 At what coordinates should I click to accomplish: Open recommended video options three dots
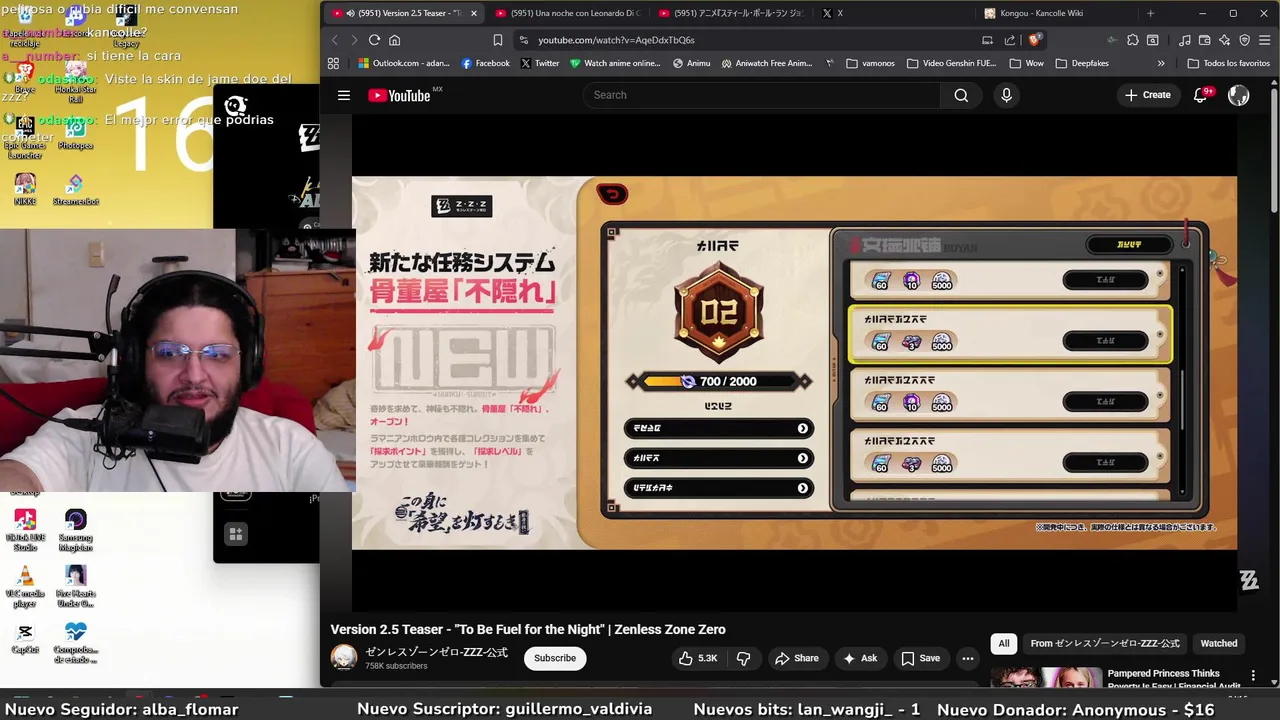click(x=1253, y=676)
